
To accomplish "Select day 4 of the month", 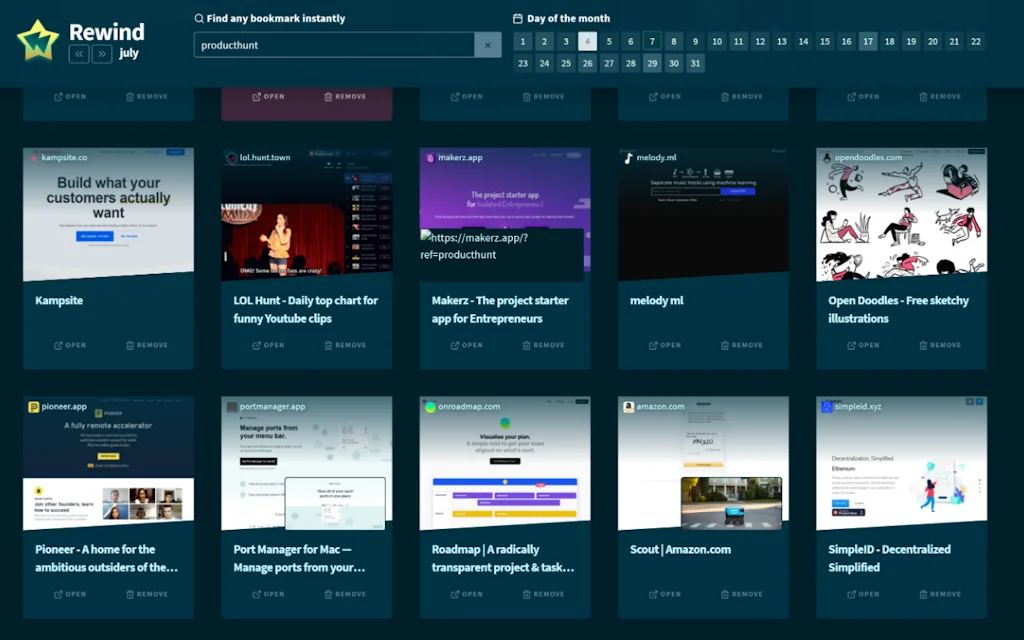I will point(587,41).
